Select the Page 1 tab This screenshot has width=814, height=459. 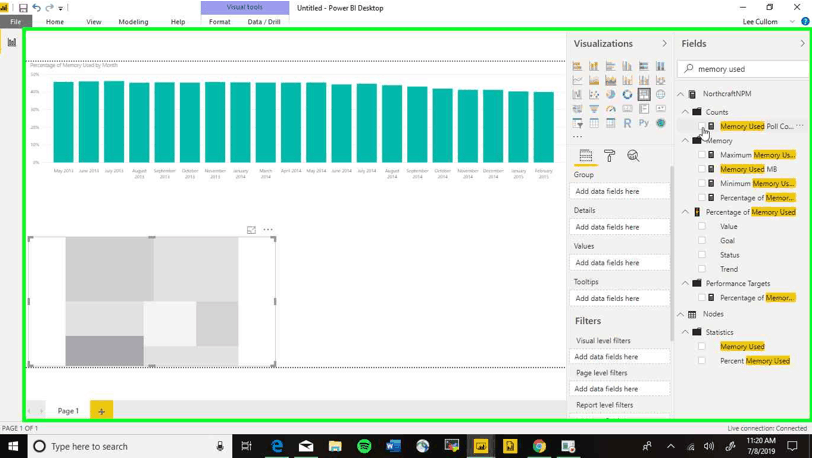68,411
